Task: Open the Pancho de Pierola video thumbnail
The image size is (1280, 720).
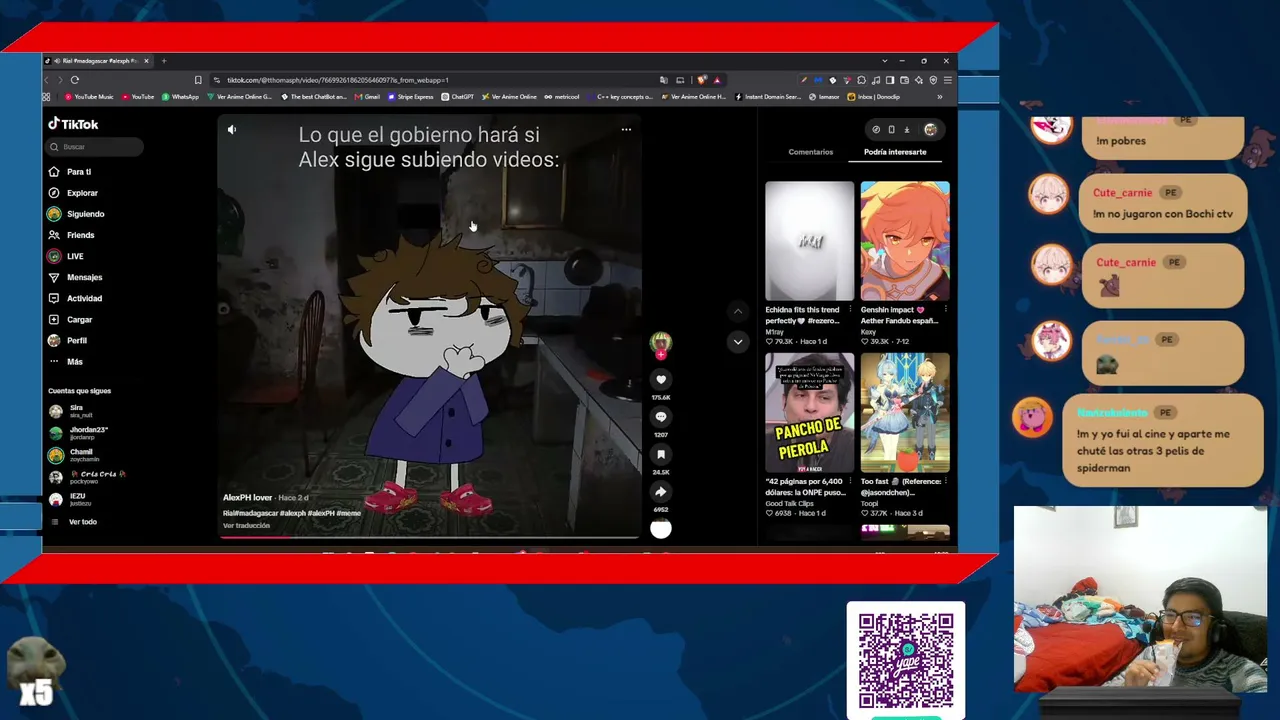Action: pos(810,413)
